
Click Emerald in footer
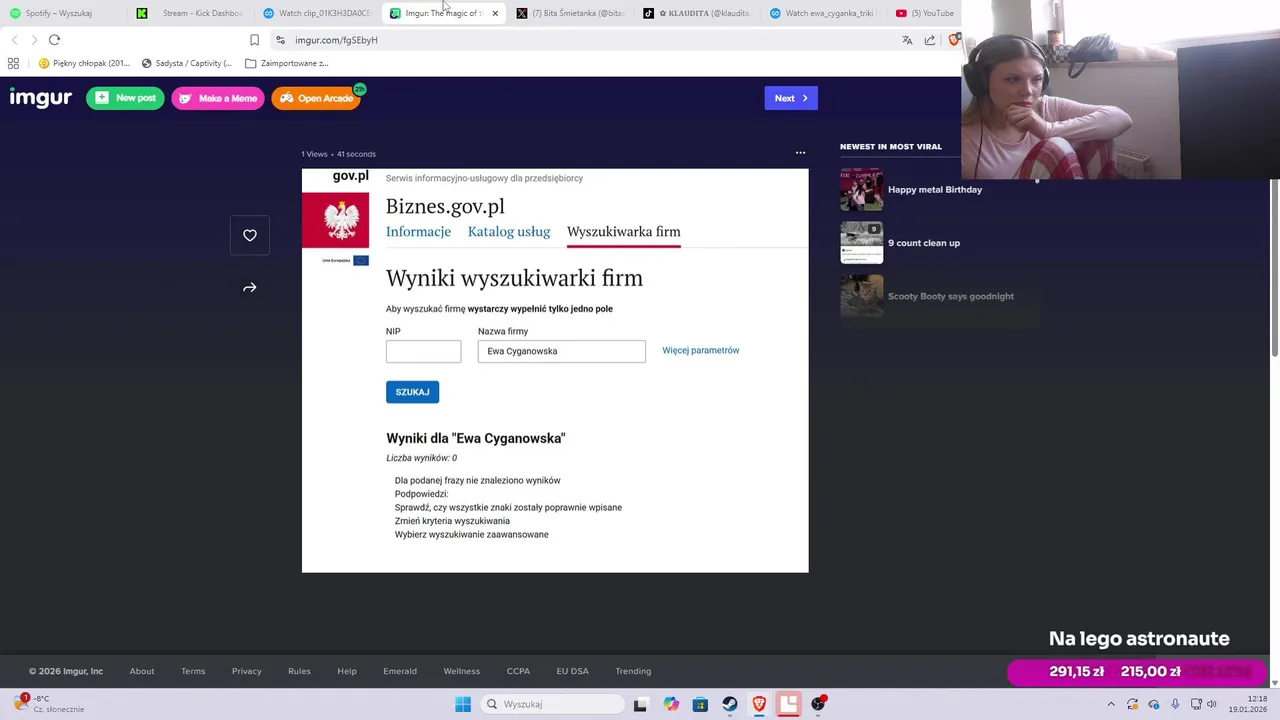(400, 671)
